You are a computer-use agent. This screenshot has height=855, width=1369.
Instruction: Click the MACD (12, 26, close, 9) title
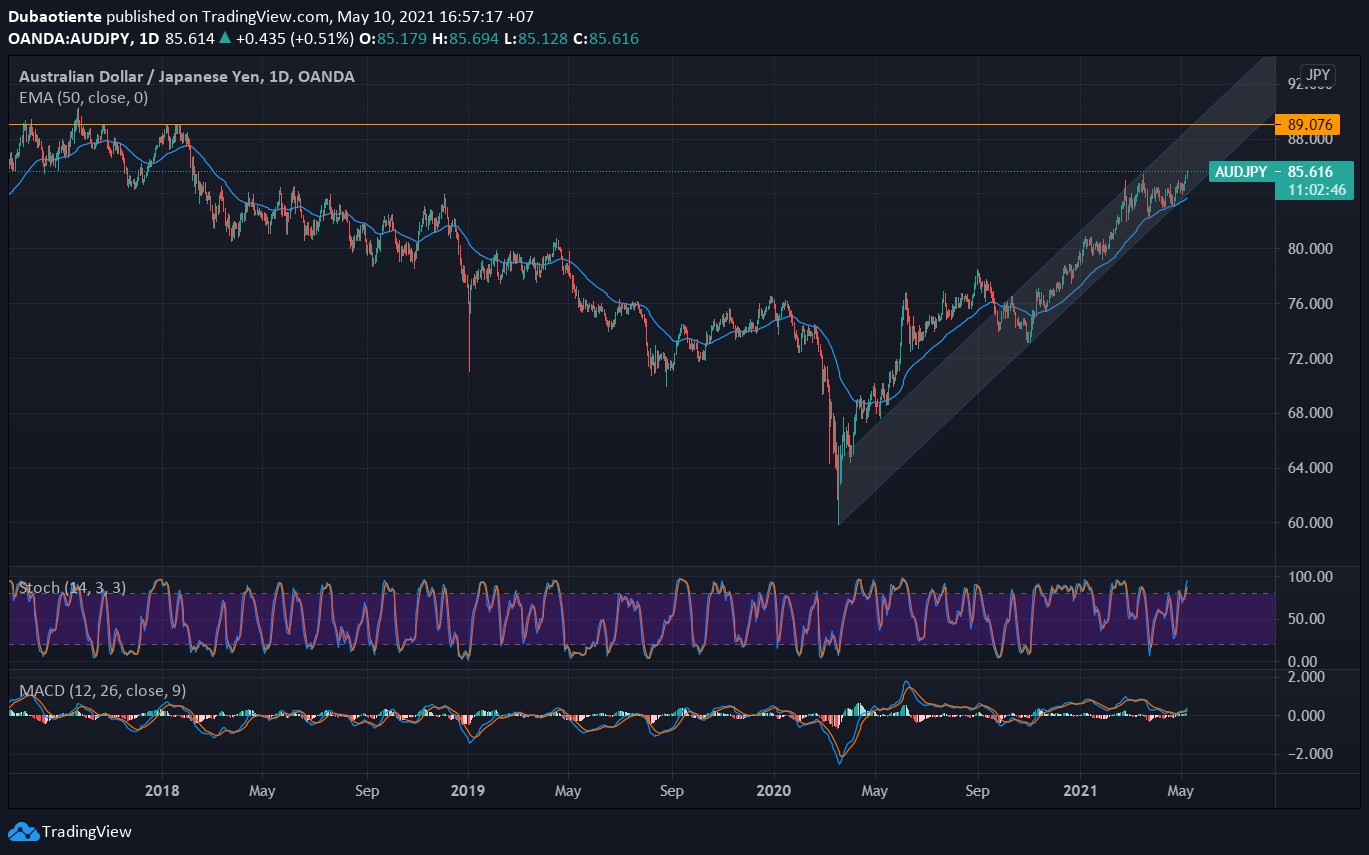click(102, 690)
